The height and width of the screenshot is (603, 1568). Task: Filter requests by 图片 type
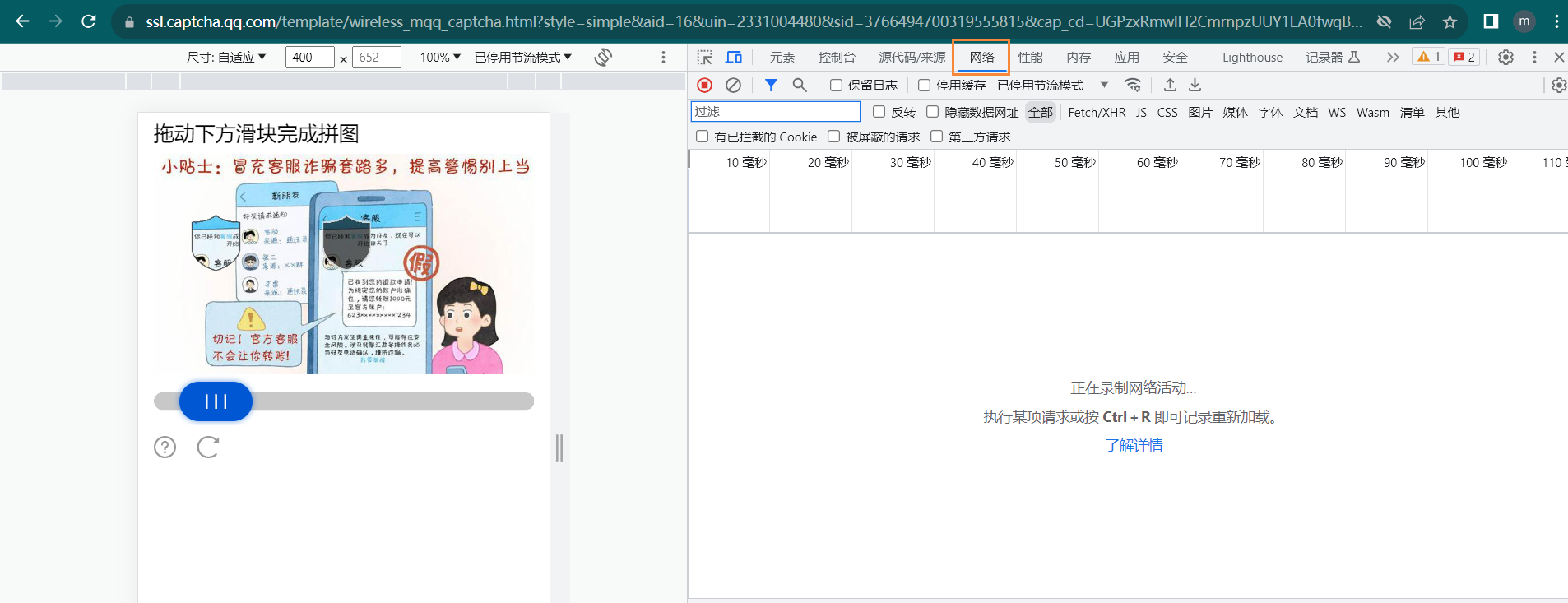[1200, 112]
